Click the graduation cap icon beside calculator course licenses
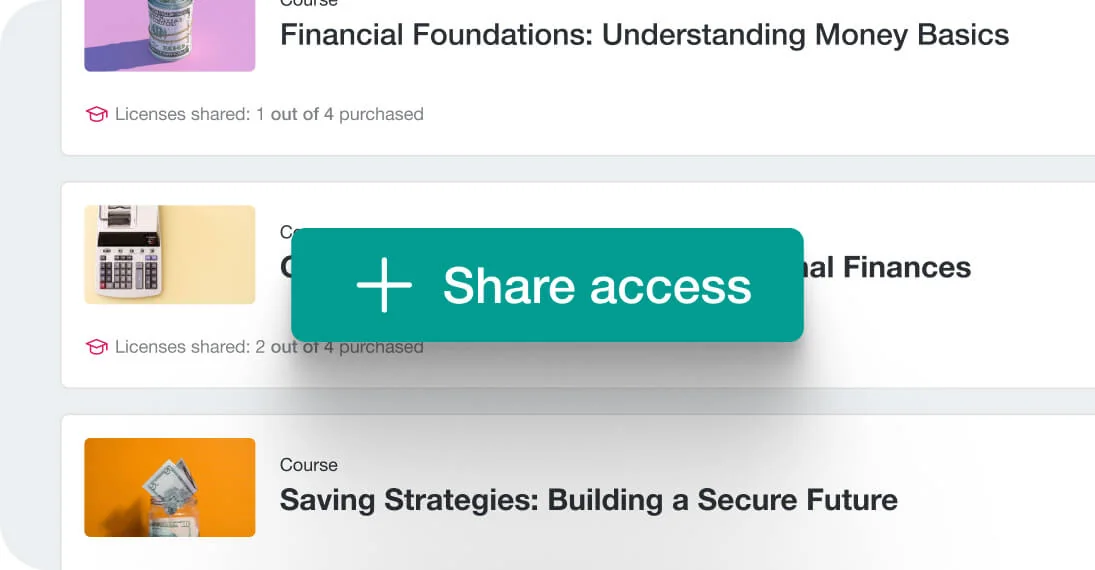The width and height of the screenshot is (1095, 570). tap(96, 347)
